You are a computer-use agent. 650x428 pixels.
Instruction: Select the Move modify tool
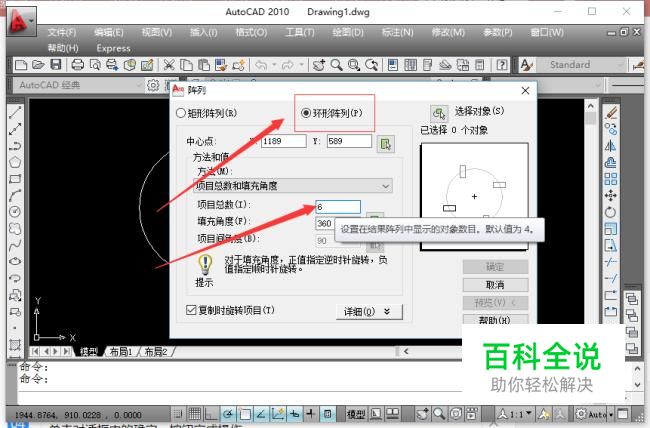pyautogui.click(x=610, y=195)
